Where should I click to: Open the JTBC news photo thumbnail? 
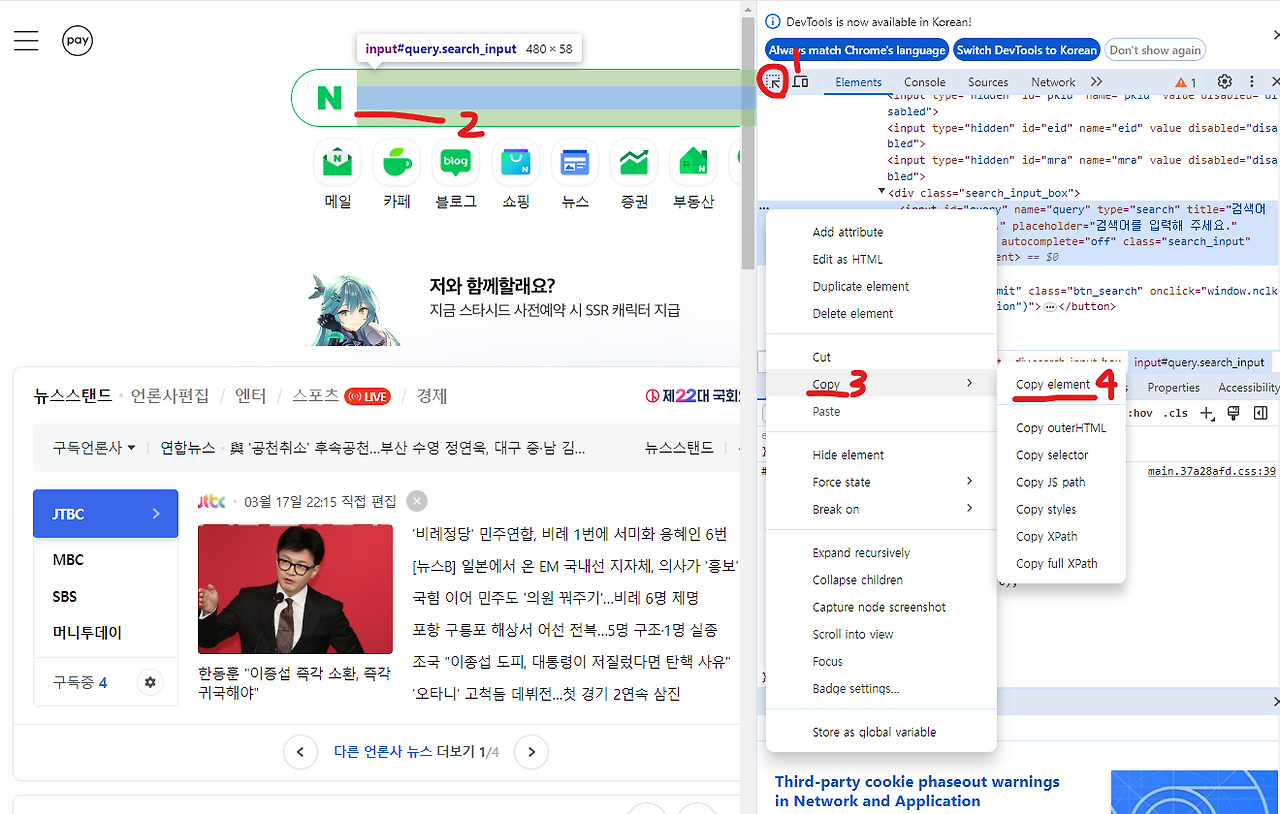tap(295, 589)
